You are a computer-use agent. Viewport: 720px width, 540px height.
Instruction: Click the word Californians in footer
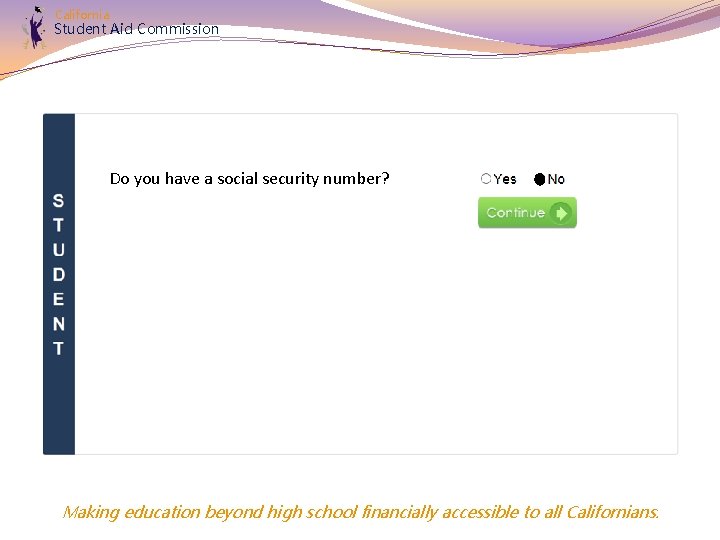(612, 512)
